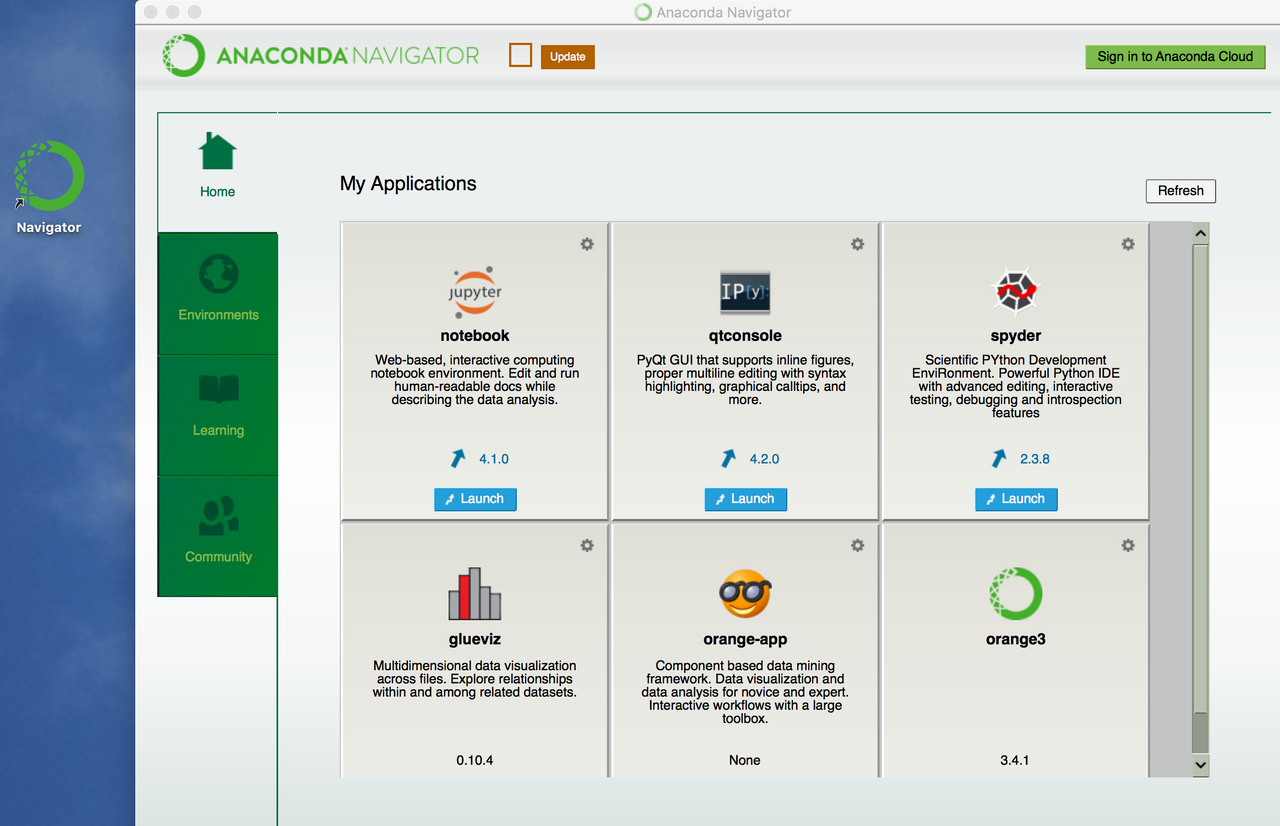Viewport: 1280px width, 826px height.
Task: Click the Anaconda Navigator header logo
Action: tap(320, 56)
